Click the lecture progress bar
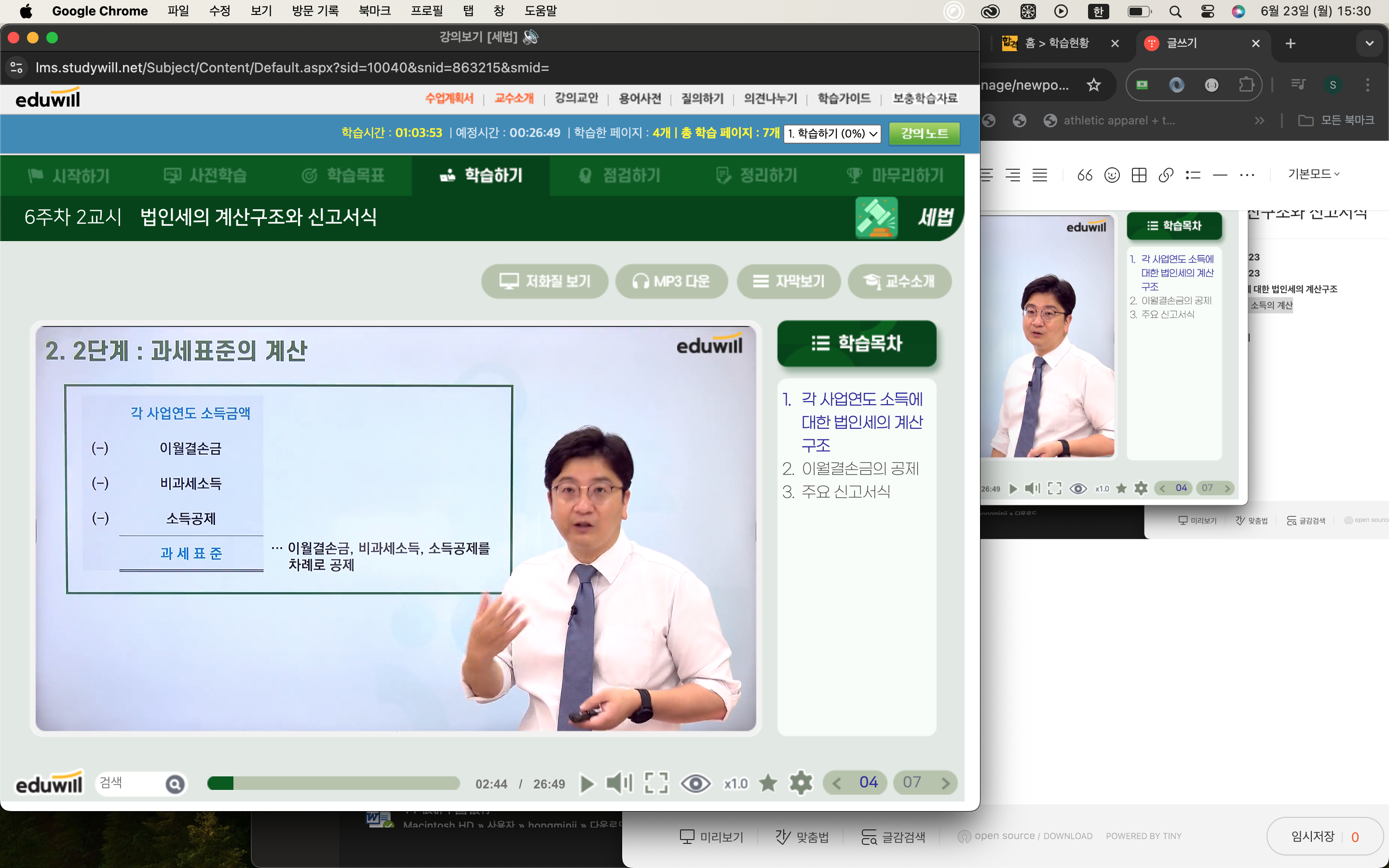Screen dimensions: 1389x868 click(333, 784)
